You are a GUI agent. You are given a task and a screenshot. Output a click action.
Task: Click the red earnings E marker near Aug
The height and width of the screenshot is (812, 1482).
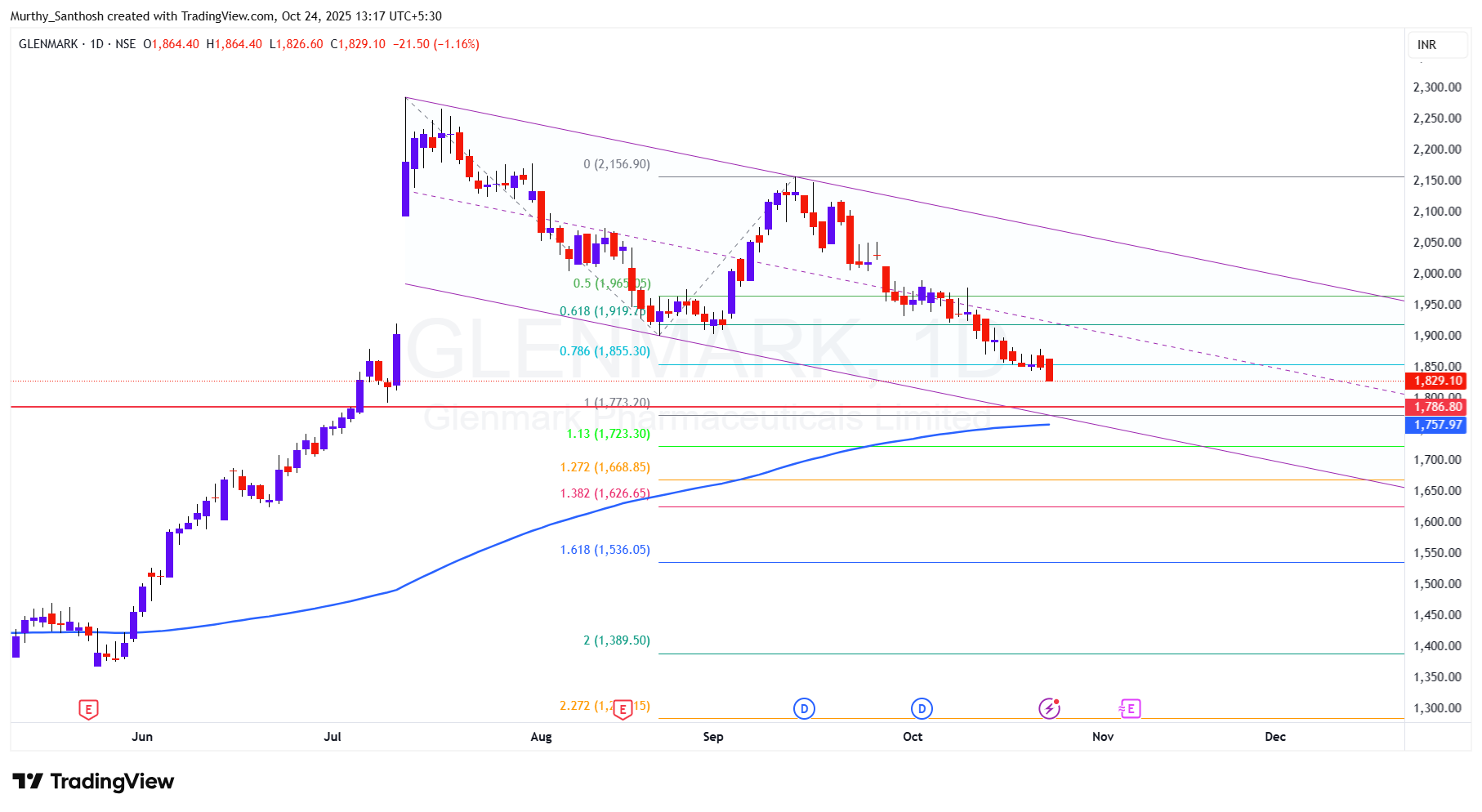tap(623, 709)
